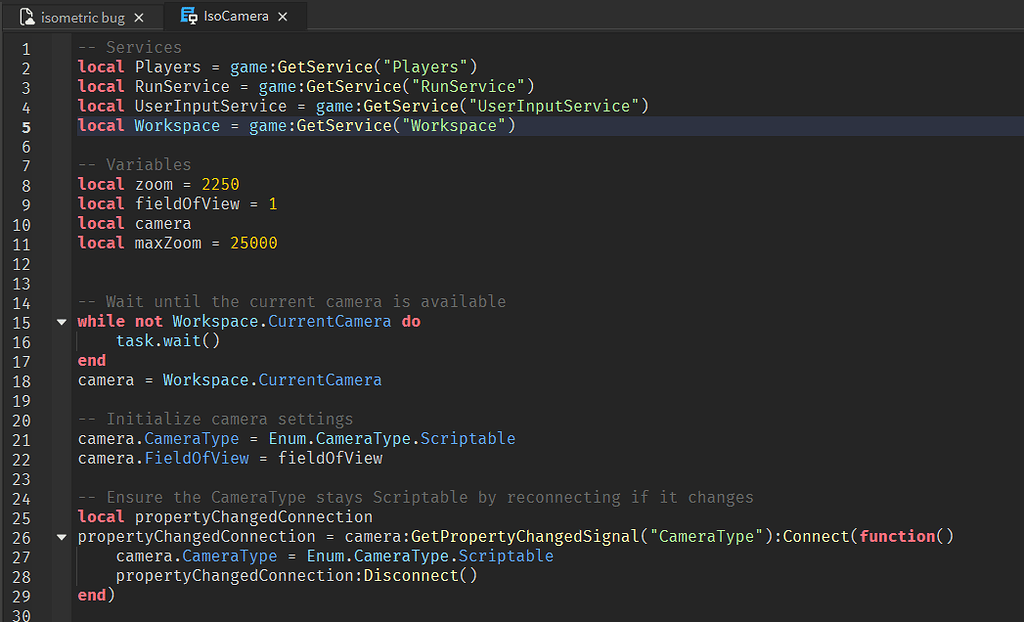Close the isometric bug tab
Viewport: 1024px width, 622px height.
coord(139,17)
